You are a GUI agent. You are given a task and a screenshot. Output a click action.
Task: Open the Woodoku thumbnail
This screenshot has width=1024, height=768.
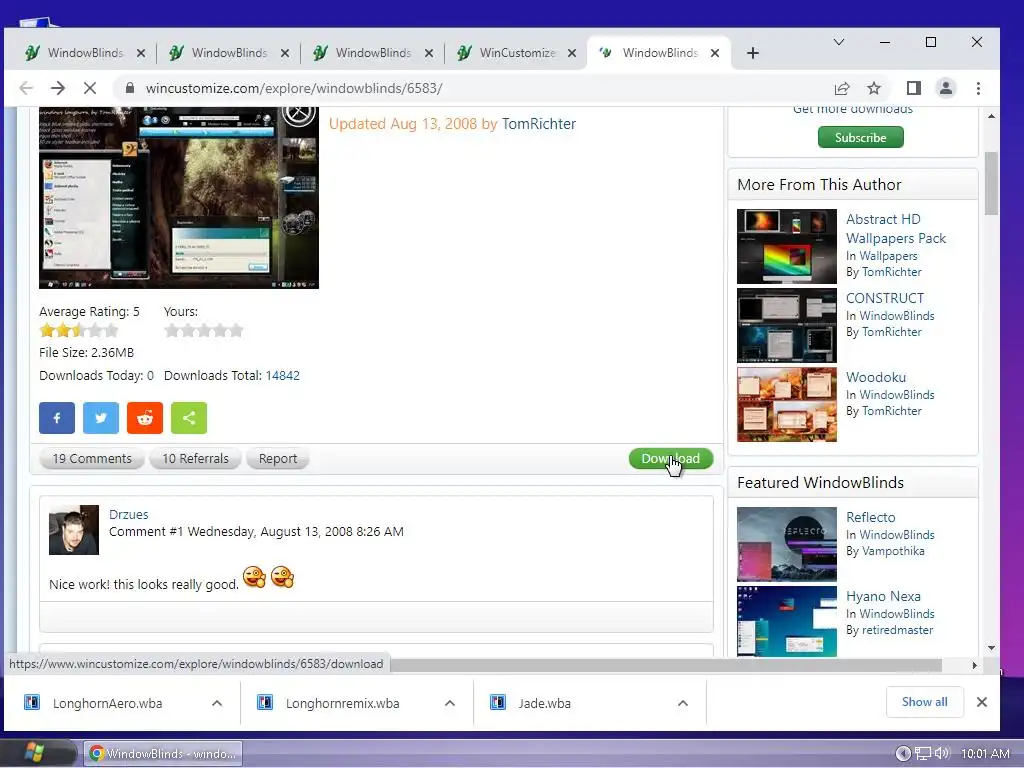coord(786,404)
